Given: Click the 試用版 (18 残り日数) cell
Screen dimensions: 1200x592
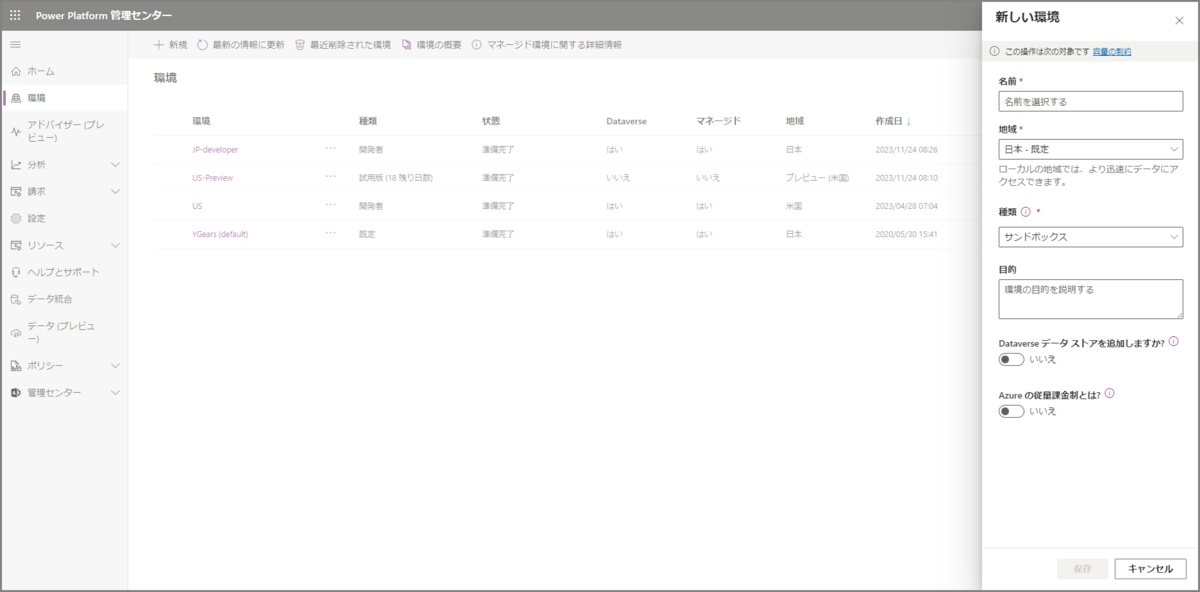Looking at the screenshot, I should pos(396,177).
